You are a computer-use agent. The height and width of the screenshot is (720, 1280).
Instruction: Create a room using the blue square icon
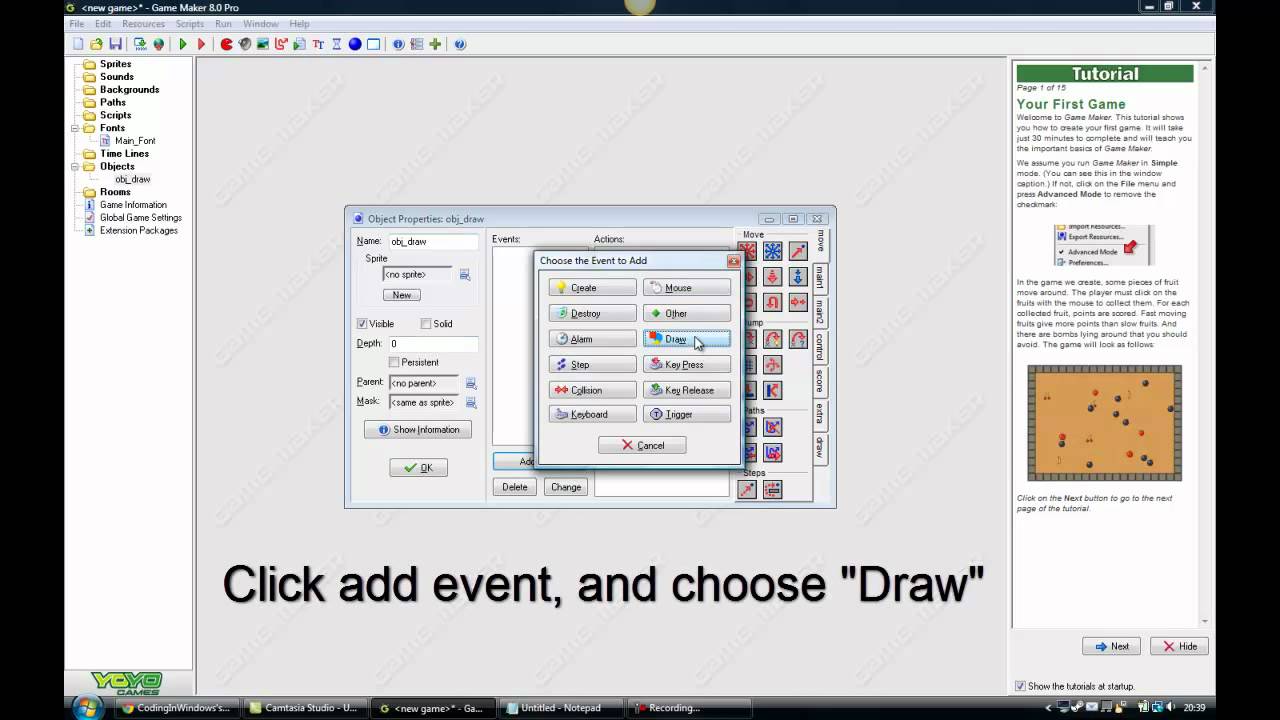[x=373, y=44]
